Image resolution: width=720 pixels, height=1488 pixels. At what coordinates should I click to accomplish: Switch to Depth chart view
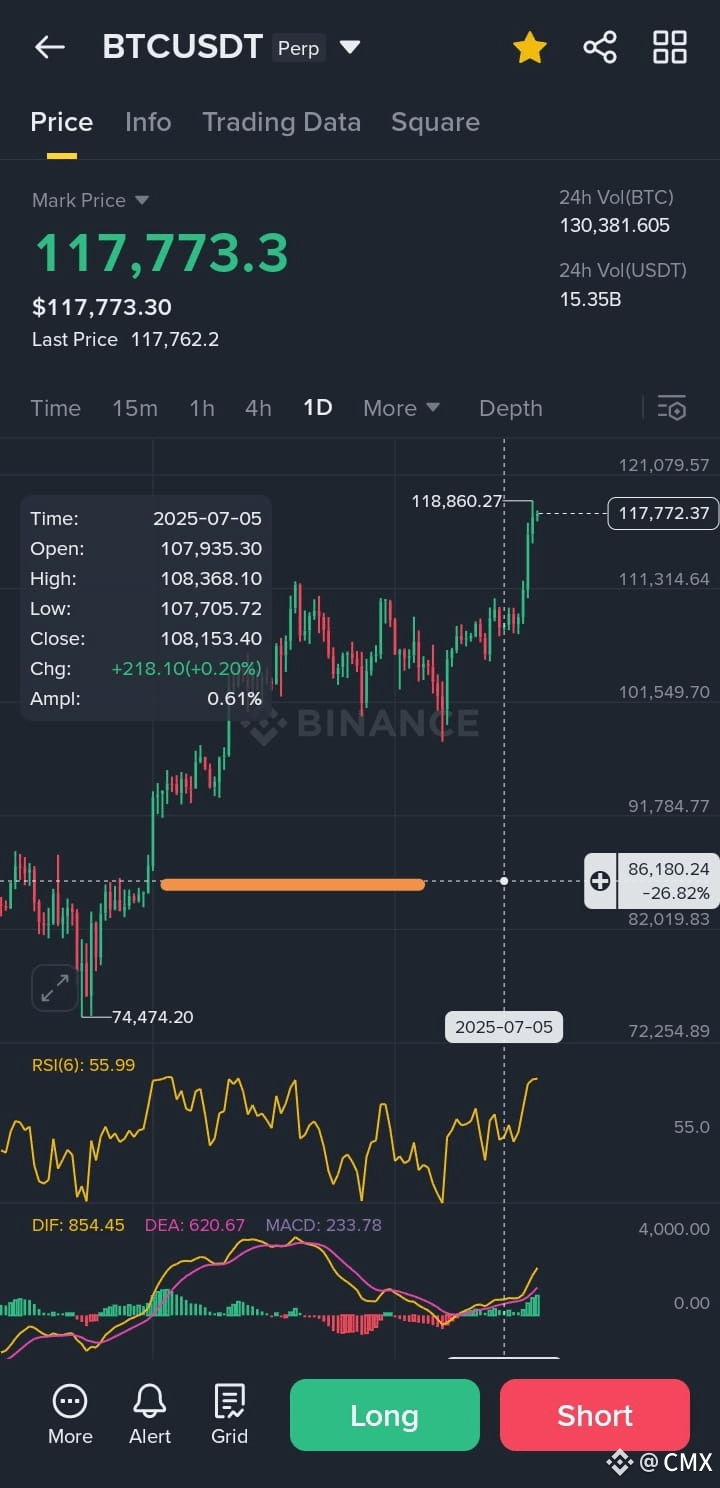coord(510,408)
